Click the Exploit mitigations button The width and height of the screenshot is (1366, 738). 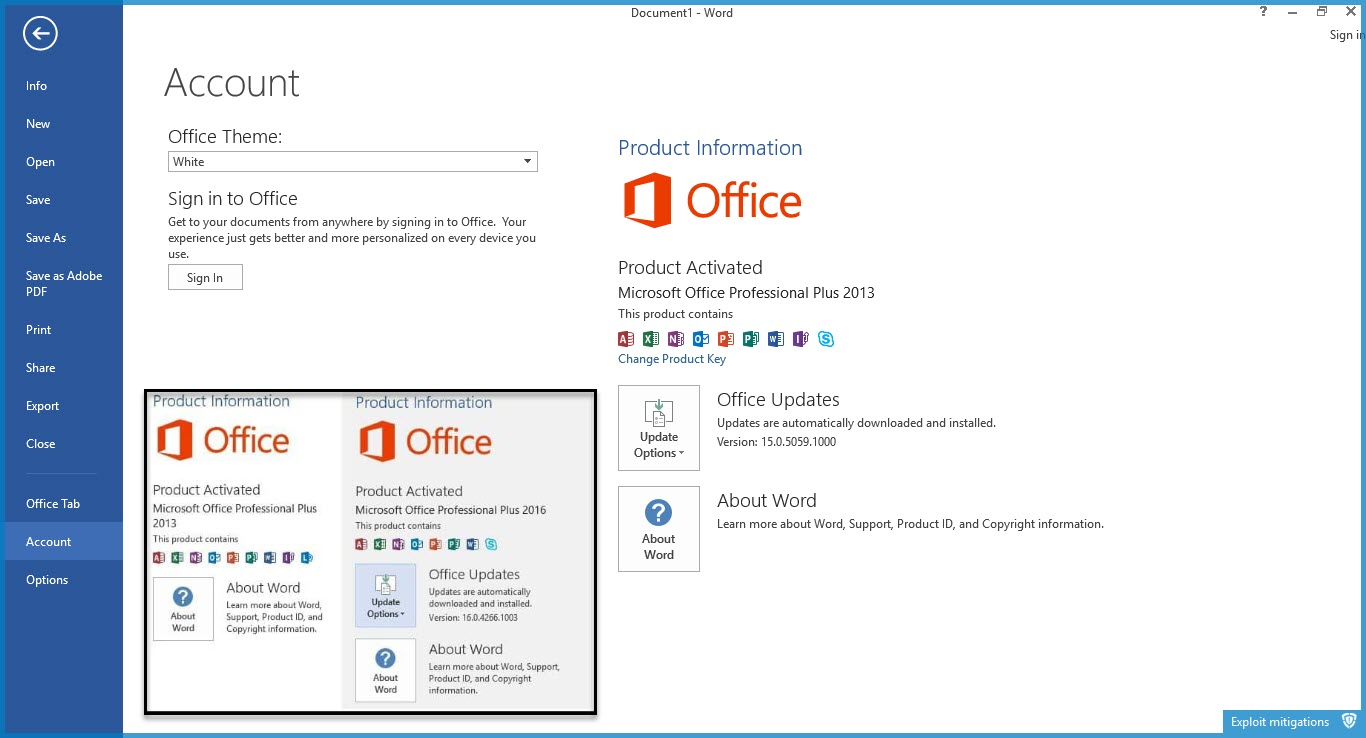(1292, 722)
